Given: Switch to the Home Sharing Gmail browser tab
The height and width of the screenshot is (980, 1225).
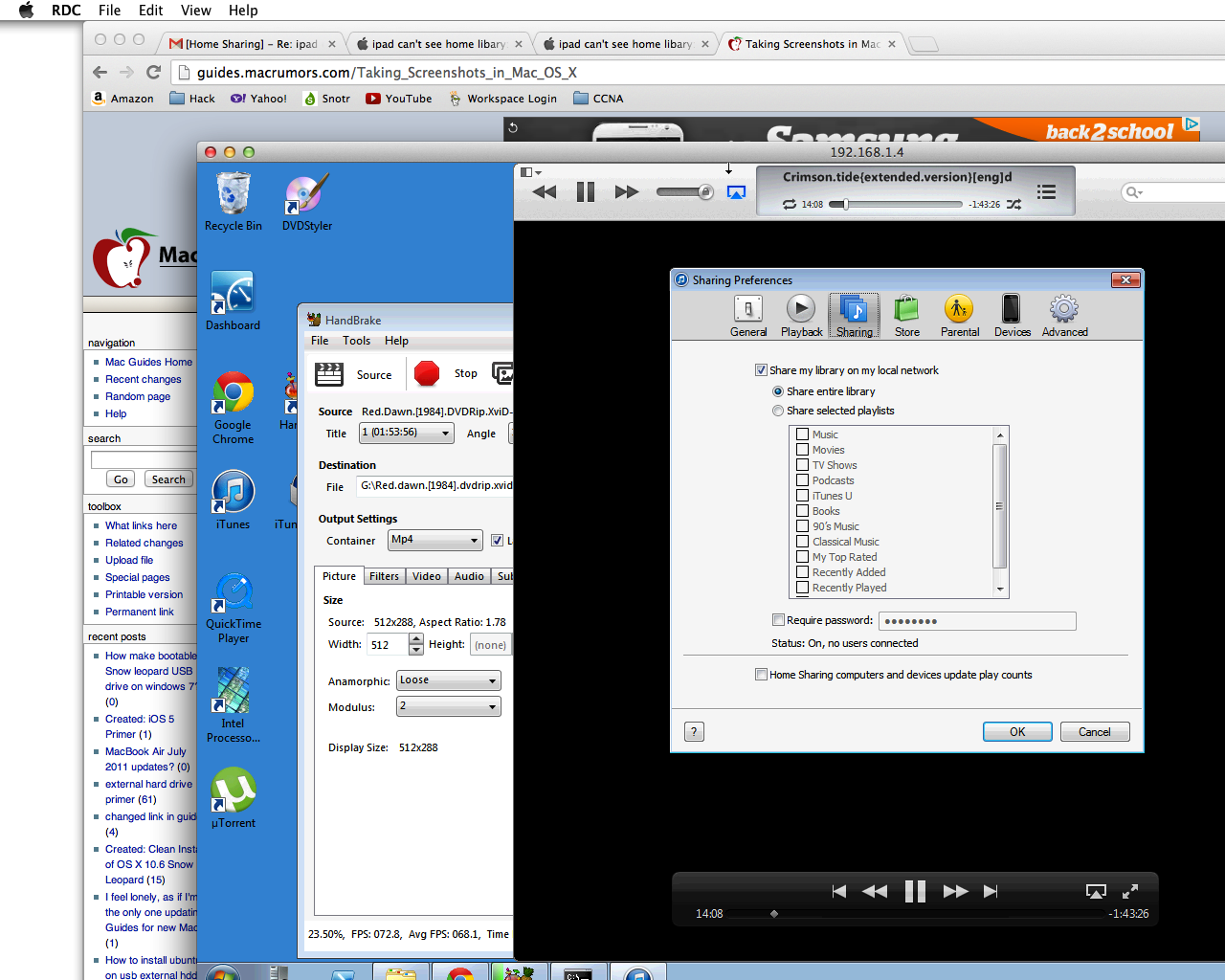Looking at the screenshot, I should 251,44.
